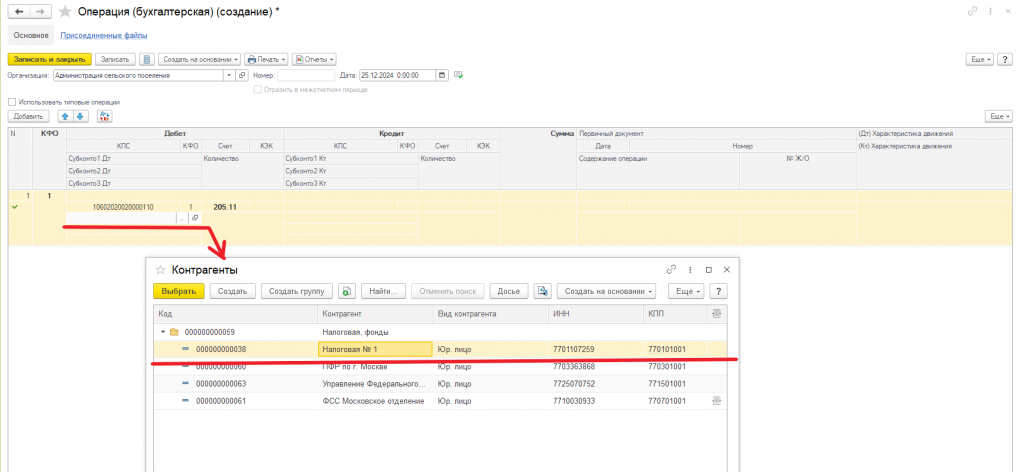1024x472 pixels.
Task: Click the green copy-item icon in the Контрагенты toolbar
Action: coord(347,291)
